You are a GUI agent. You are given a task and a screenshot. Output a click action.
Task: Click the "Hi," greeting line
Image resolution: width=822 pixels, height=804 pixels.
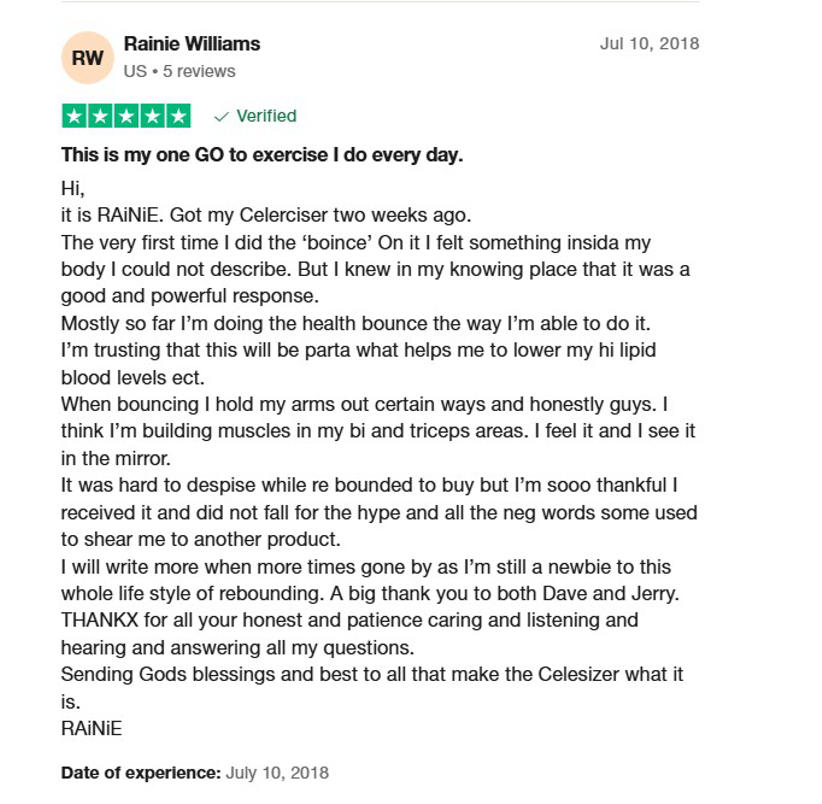[73, 188]
